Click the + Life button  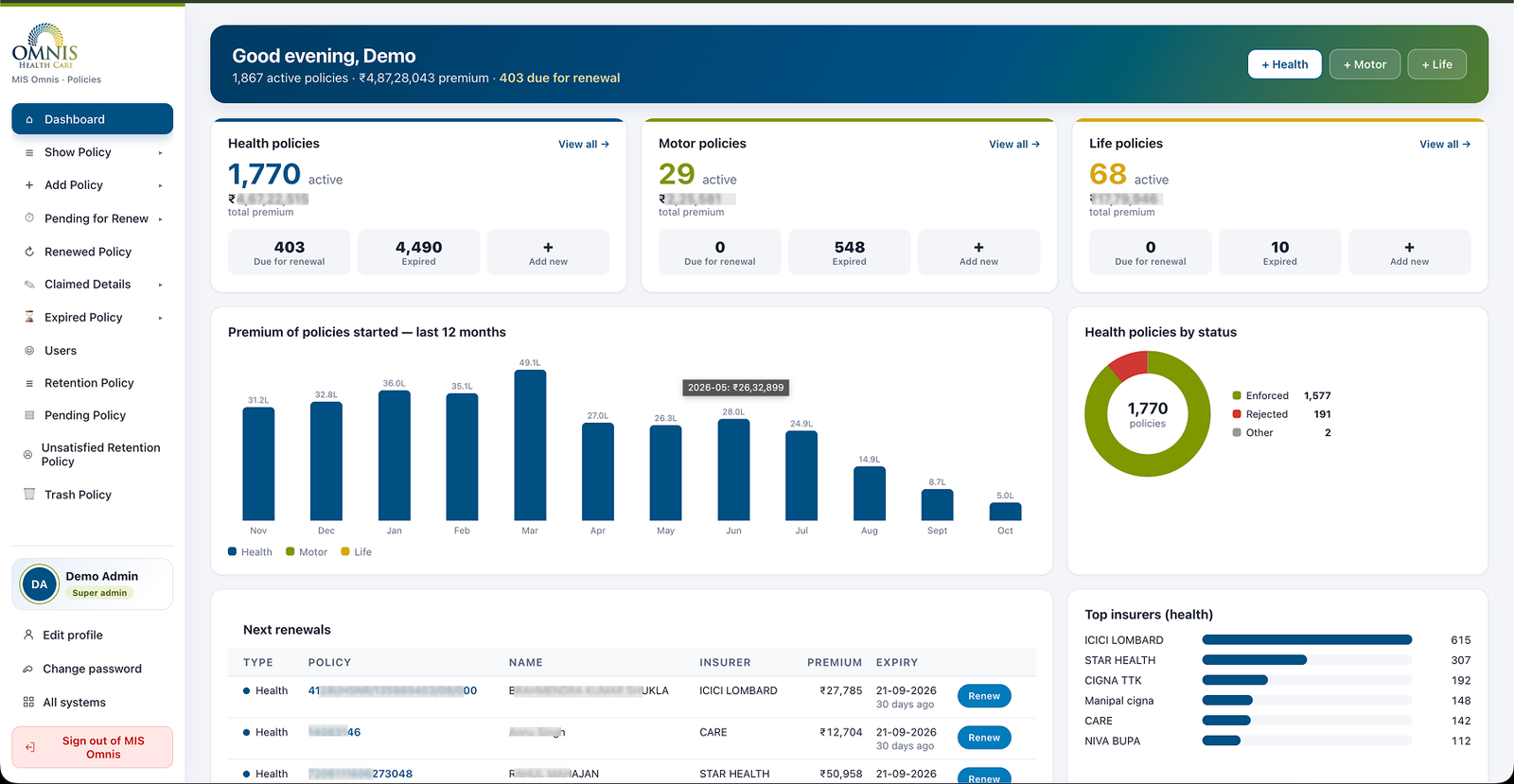[x=1437, y=64]
